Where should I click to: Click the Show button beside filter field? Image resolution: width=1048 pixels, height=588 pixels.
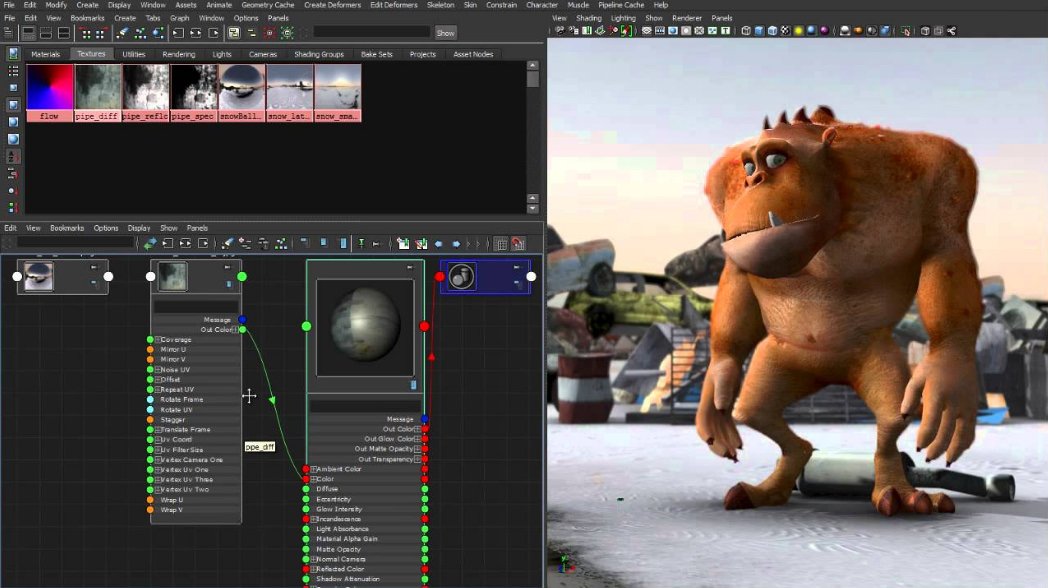pyautogui.click(x=445, y=33)
